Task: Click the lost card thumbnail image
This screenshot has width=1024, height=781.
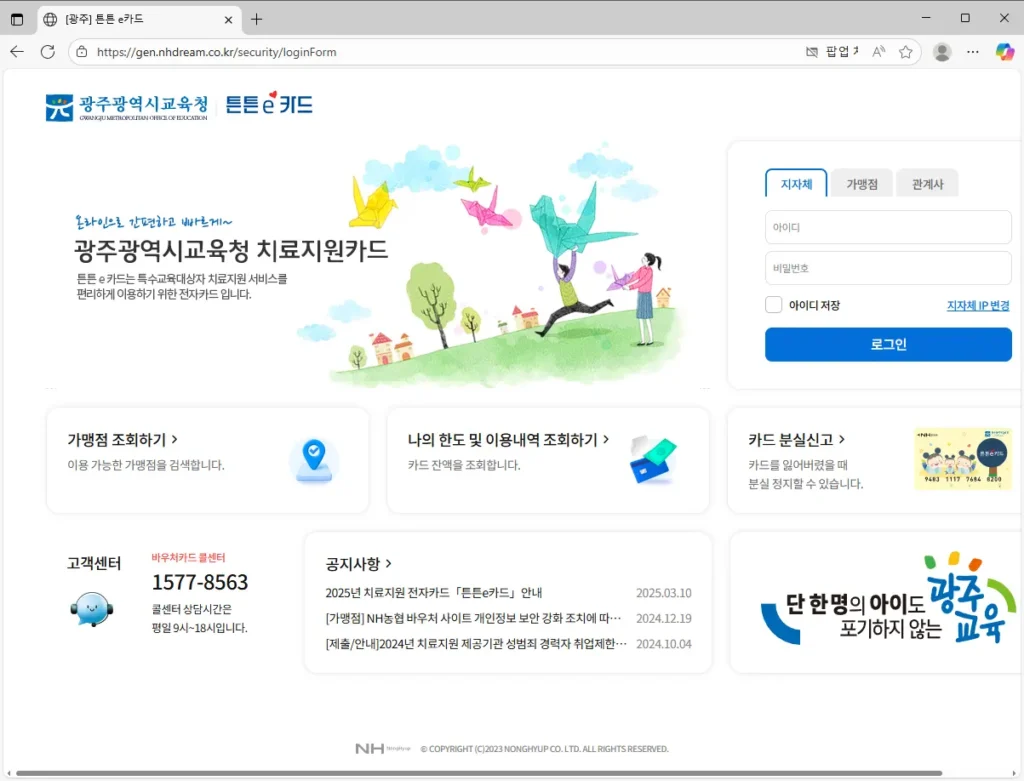Action: pos(962,459)
